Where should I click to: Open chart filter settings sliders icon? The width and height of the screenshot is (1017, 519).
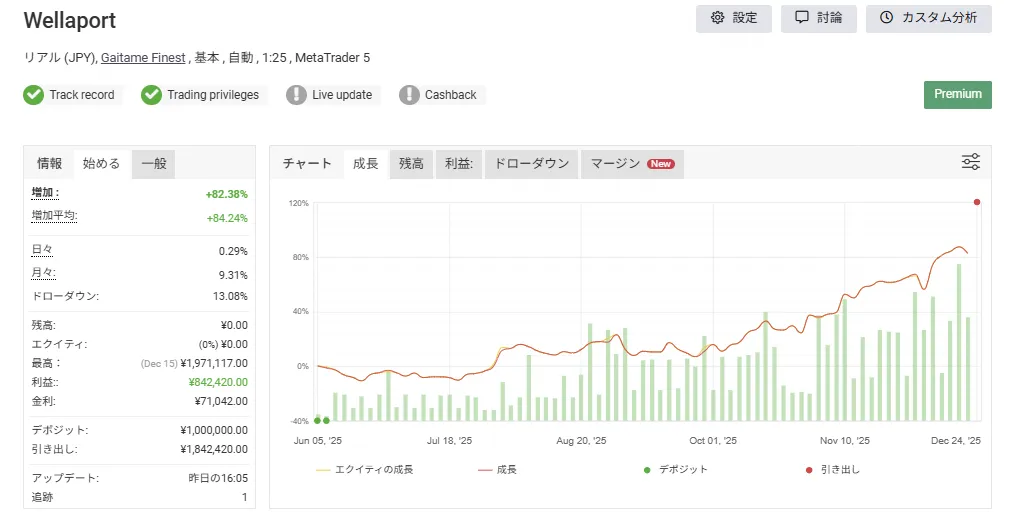(x=970, y=162)
